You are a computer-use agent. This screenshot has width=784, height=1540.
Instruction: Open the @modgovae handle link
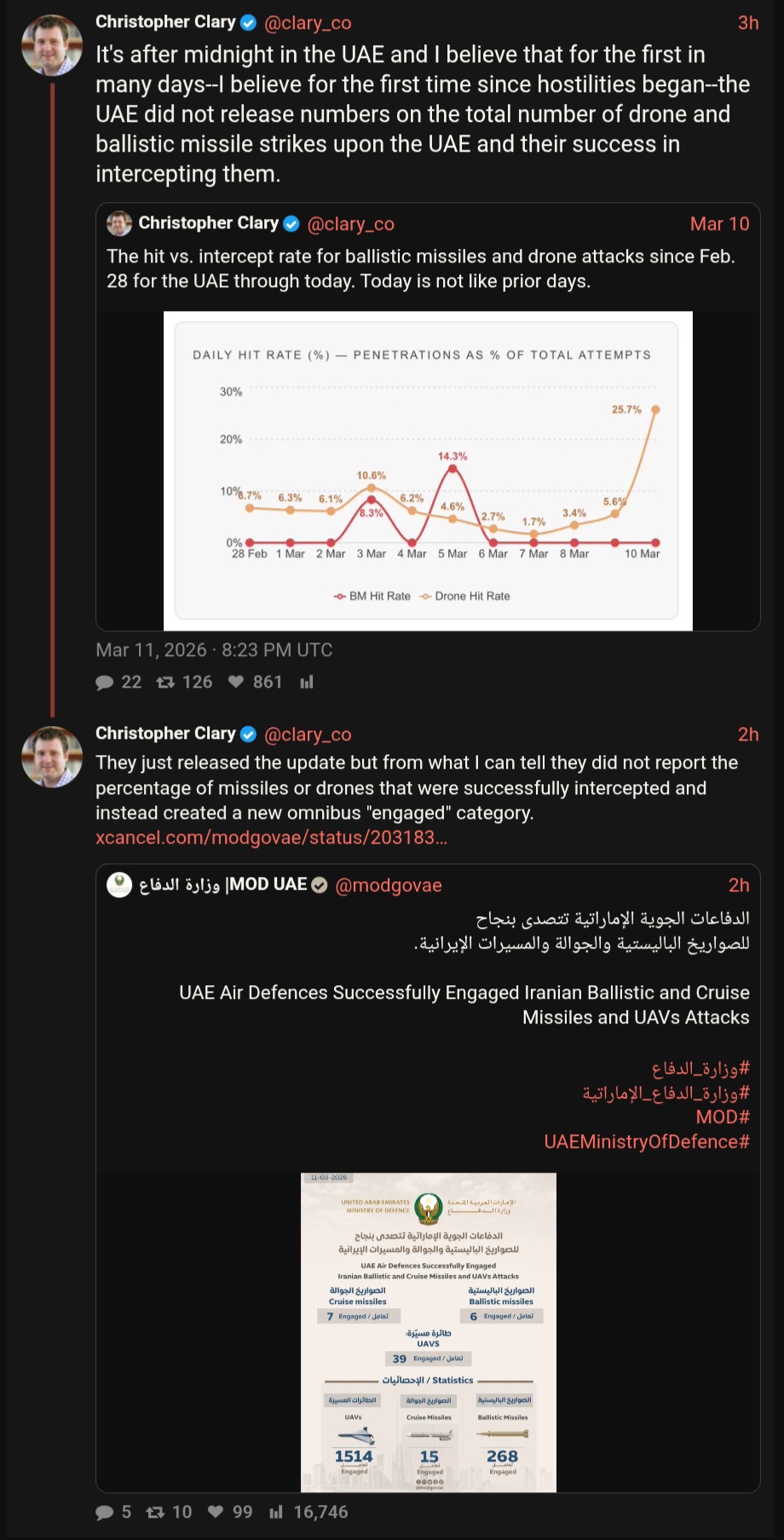pos(389,885)
